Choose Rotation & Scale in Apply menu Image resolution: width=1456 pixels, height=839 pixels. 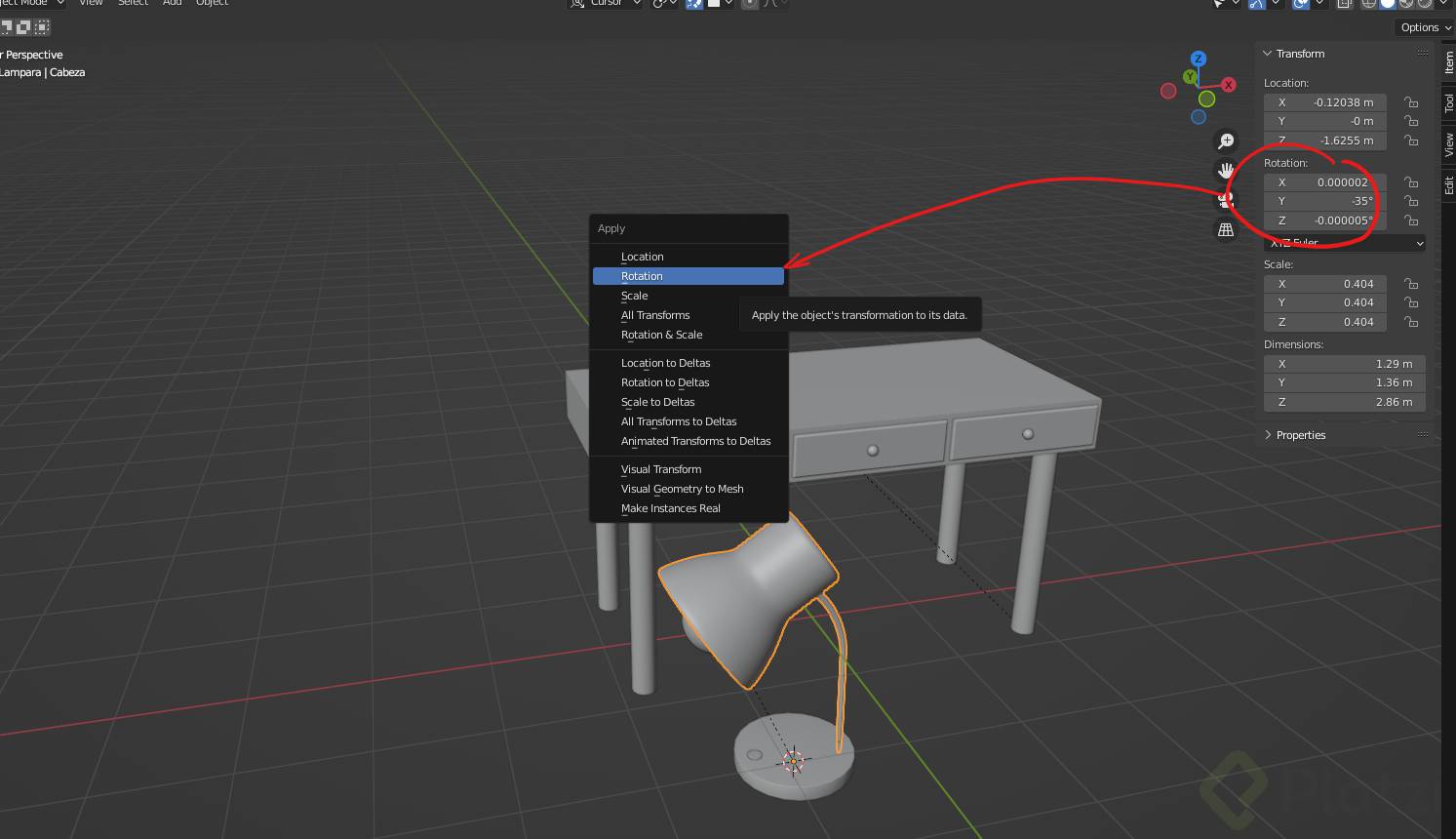tap(689, 335)
